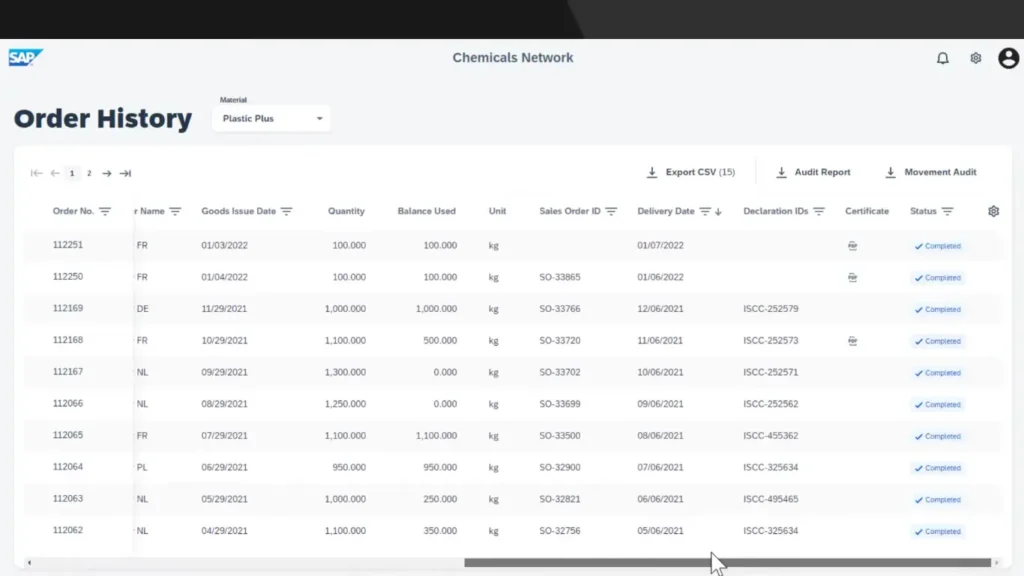Jump to last page arrow
The width and height of the screenshot is (1024, 576).
tap(125, 173)
